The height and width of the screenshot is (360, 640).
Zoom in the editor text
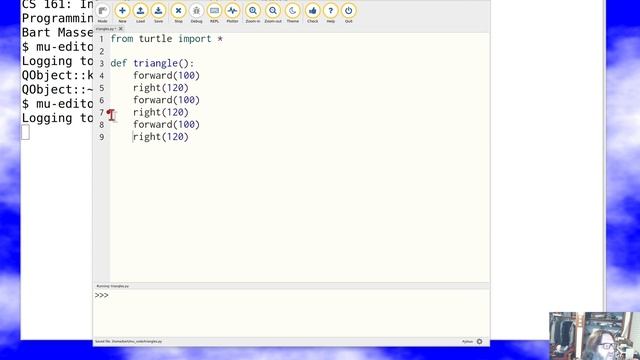(x=253, y=13)
